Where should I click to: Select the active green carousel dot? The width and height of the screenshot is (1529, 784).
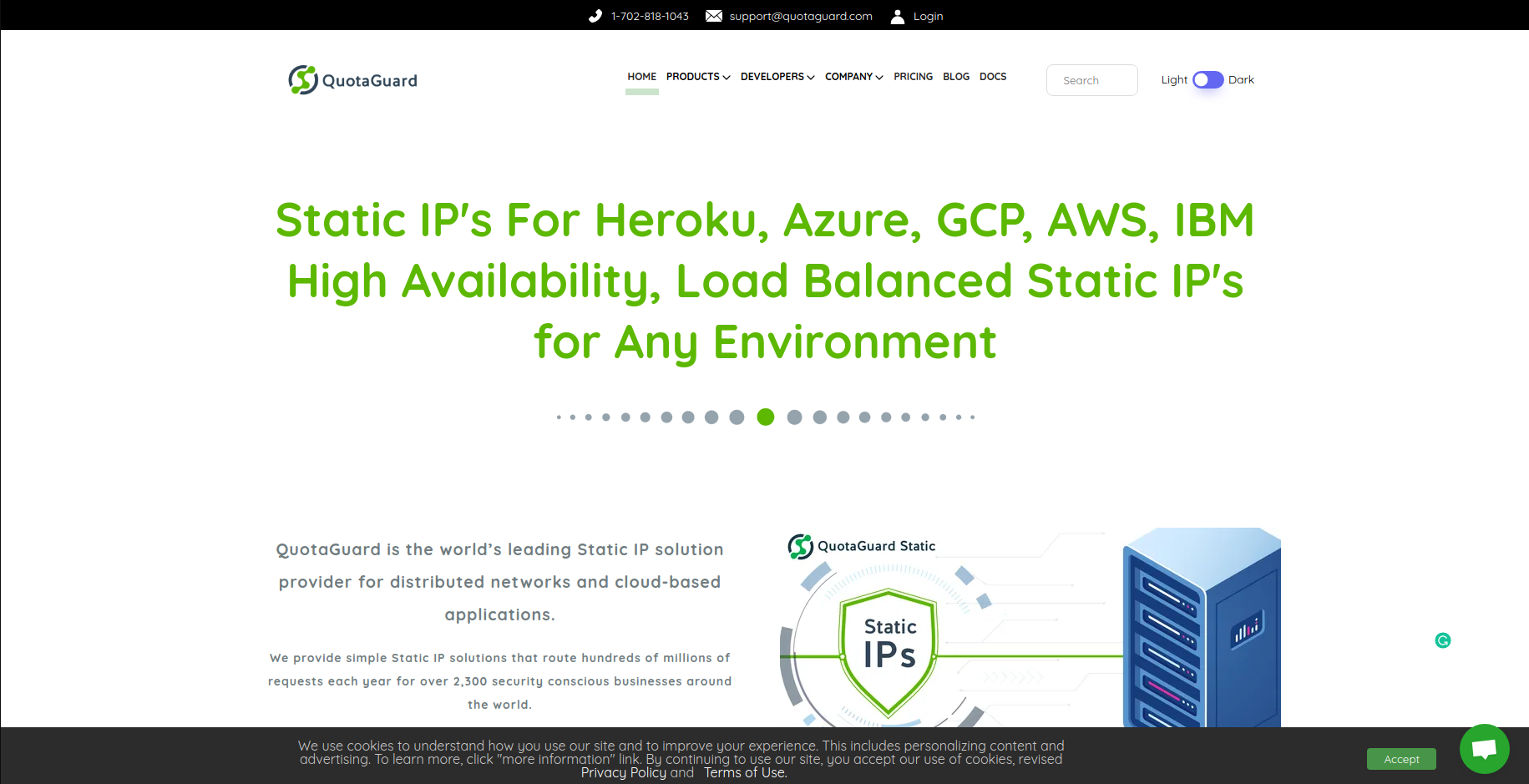coord(766,417)
